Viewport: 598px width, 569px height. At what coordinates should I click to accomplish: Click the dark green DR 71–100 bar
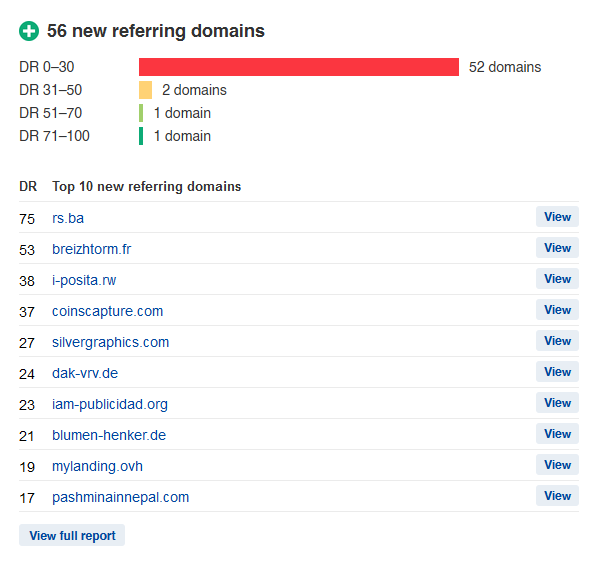tap(141, 136)
